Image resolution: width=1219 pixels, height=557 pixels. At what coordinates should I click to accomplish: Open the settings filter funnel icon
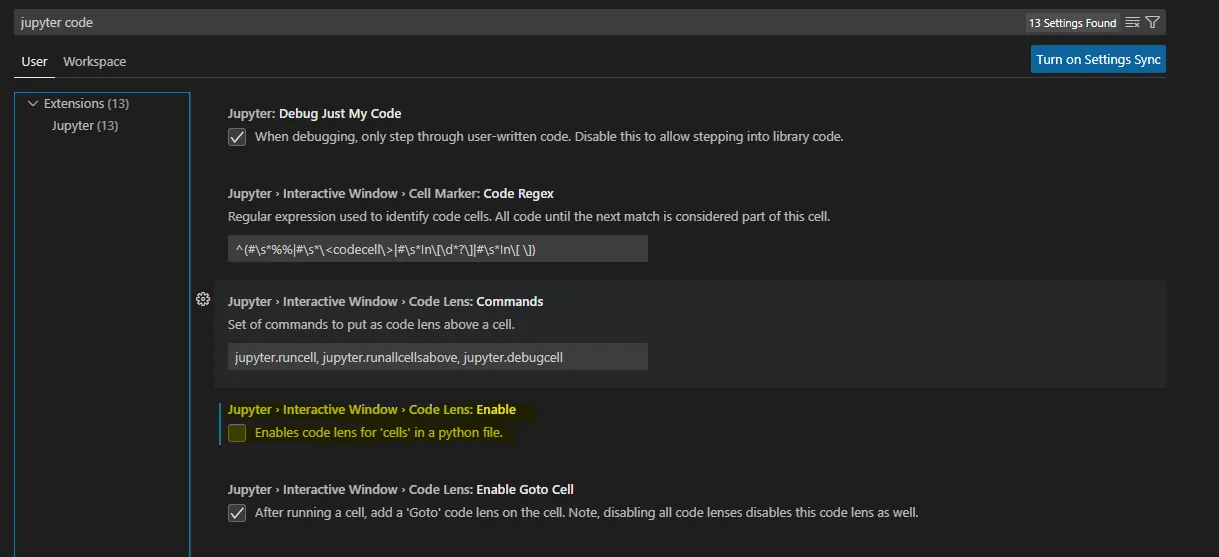coord(1152,22)
